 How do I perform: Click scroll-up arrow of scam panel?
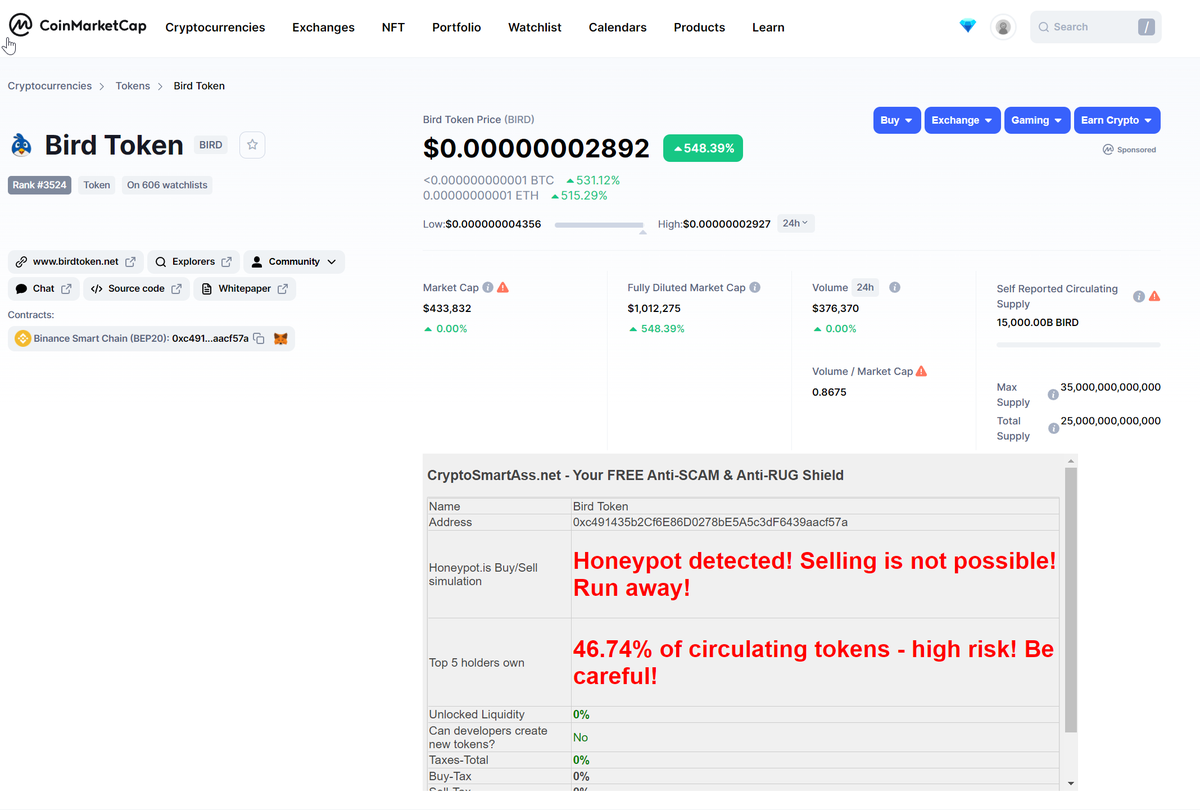[x=1071, y=461]
